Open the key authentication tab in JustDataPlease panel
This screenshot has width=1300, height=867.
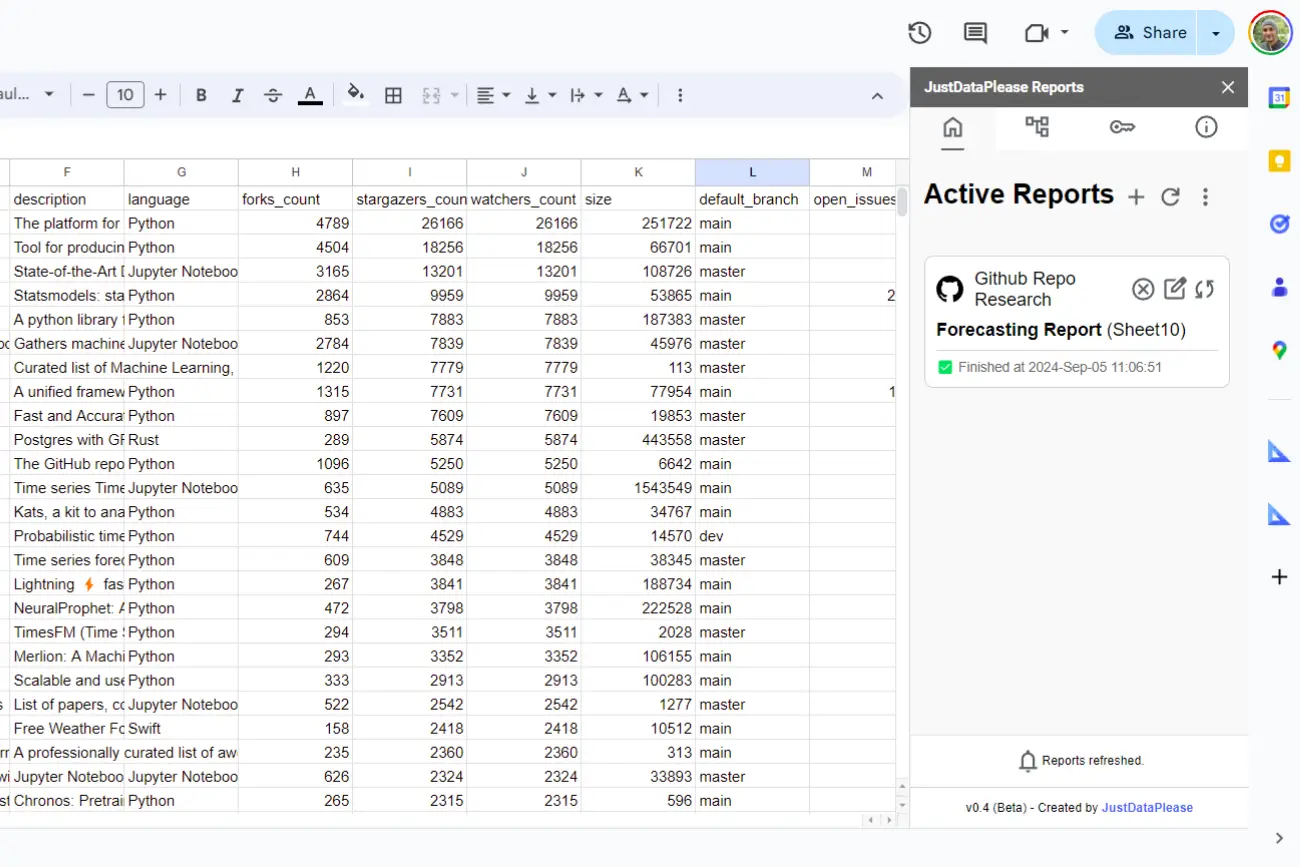[1122, 128]
